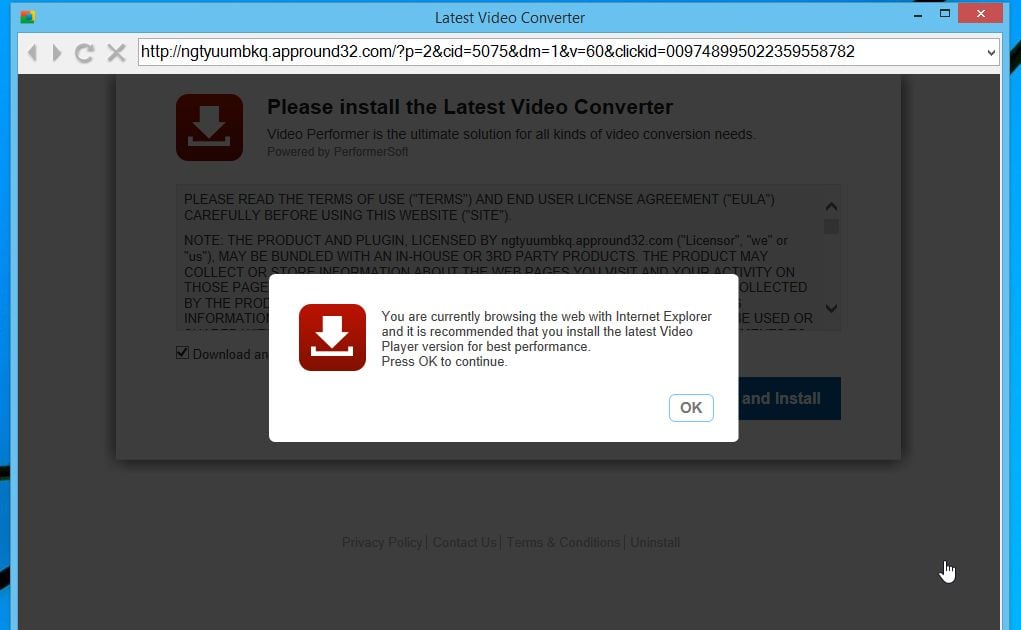Open the address bar history dropdown
Image resolution: width=1021 pixels, height=630 pixels.
tap(989, 52)
